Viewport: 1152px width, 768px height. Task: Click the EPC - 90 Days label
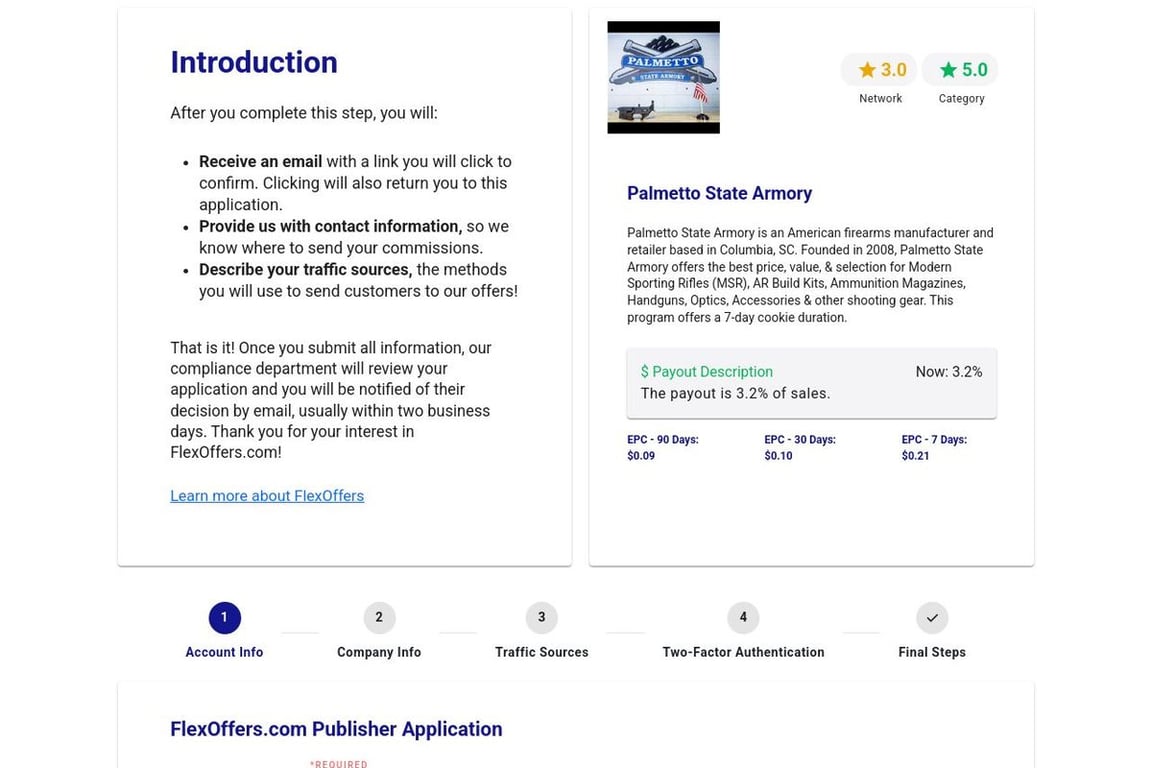point(663,439)
